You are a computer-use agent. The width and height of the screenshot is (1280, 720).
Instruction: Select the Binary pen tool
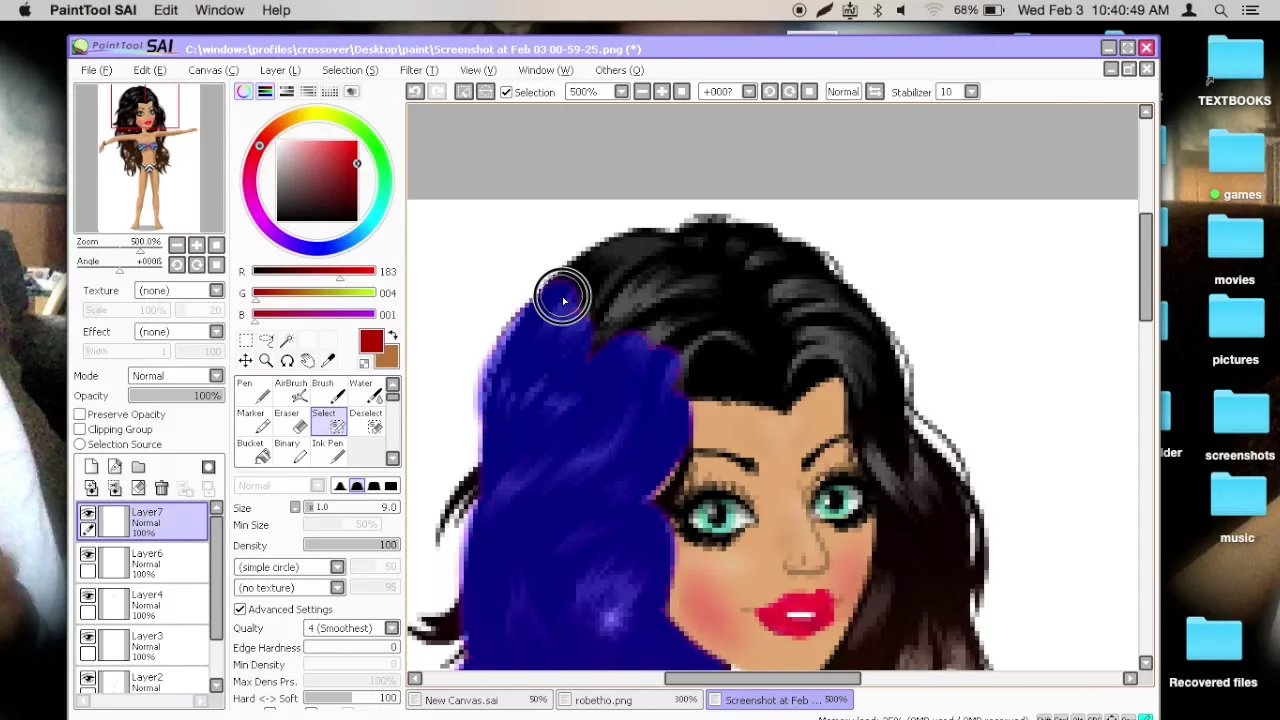(x=290, y=452)
